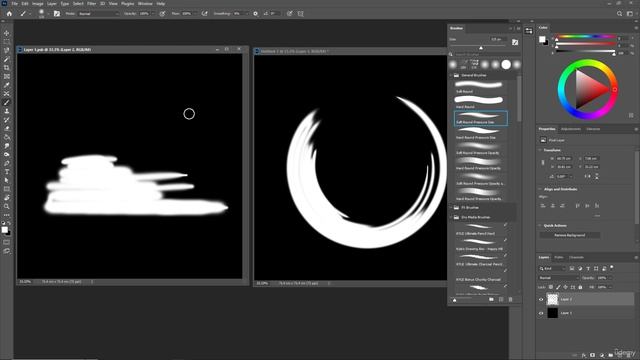Toggle pressure for size
640x360 pixels.
click(x=289, y=13)
